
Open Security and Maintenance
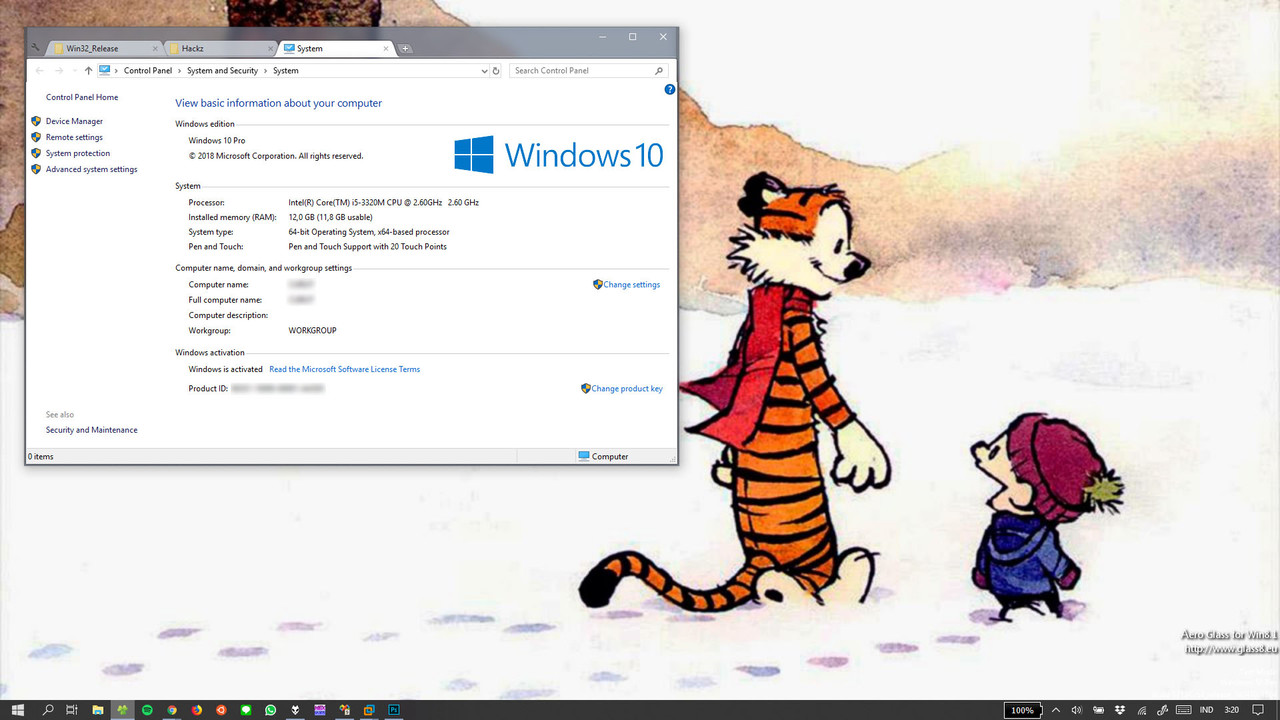(x=92, y=430)
